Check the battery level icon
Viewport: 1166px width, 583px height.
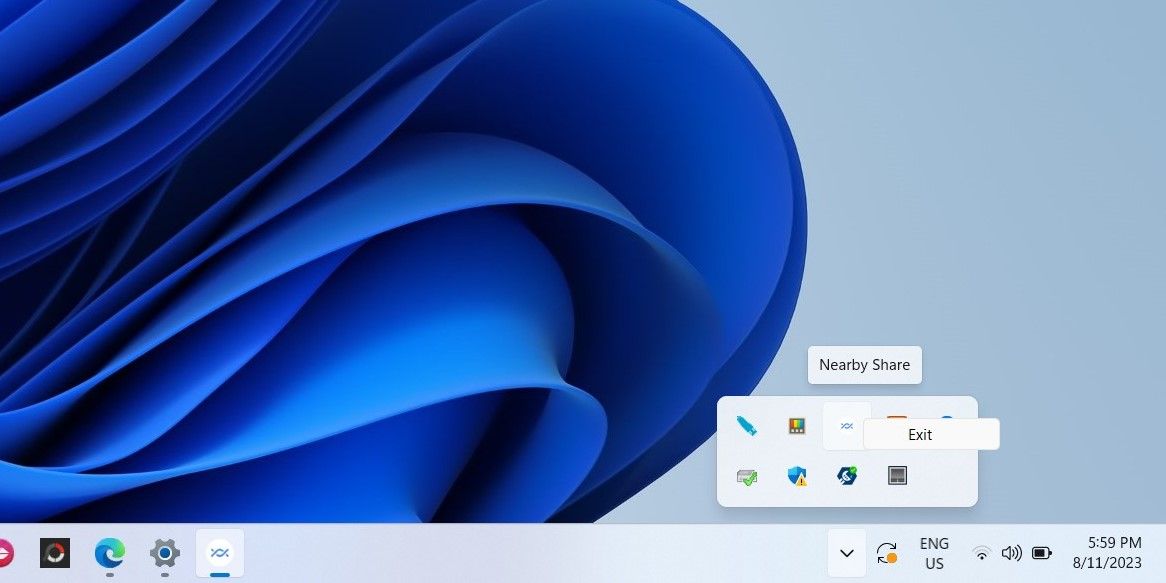[x=1041, y=552]
